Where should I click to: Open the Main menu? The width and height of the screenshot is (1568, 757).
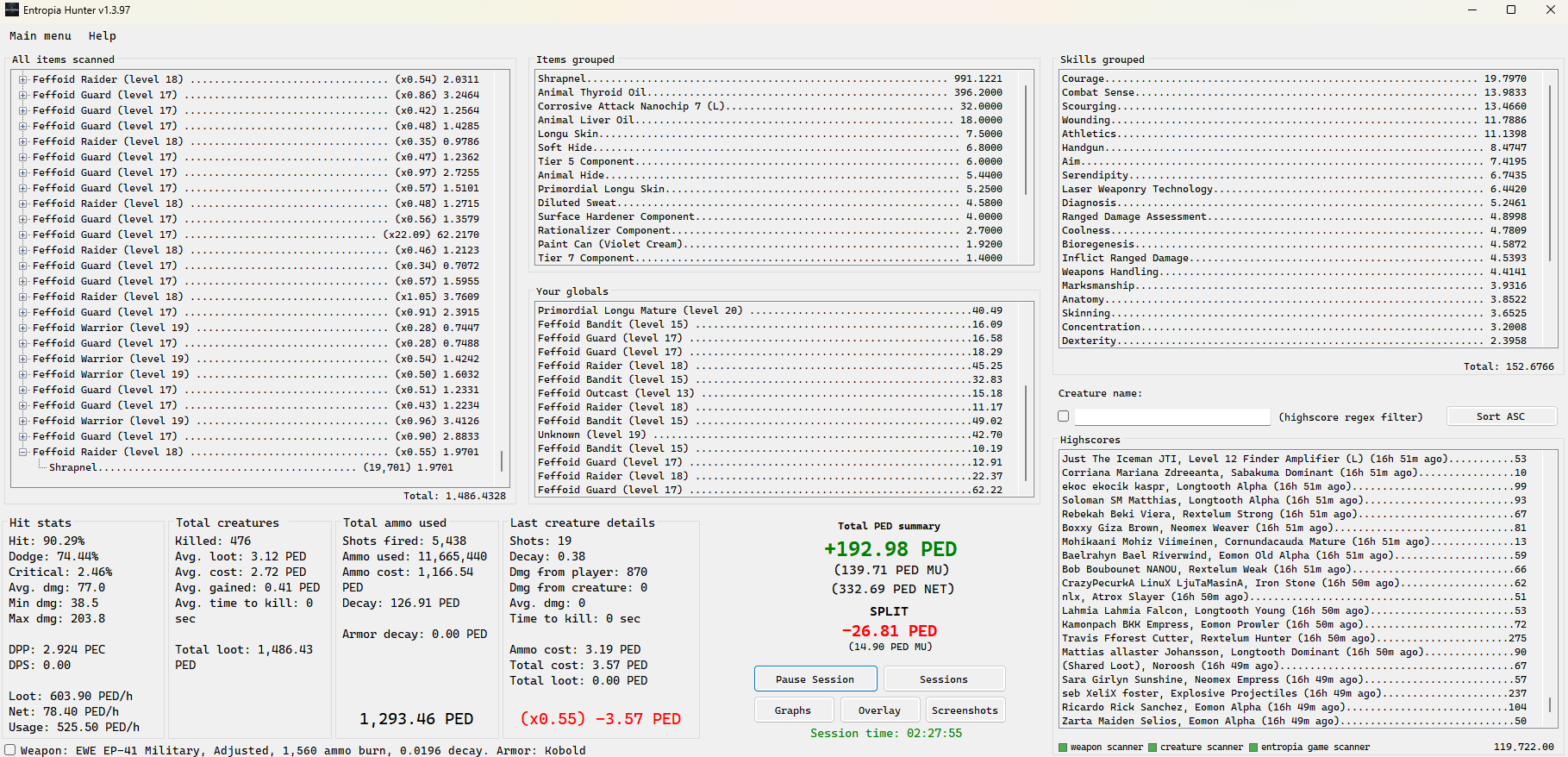point(41,36)
